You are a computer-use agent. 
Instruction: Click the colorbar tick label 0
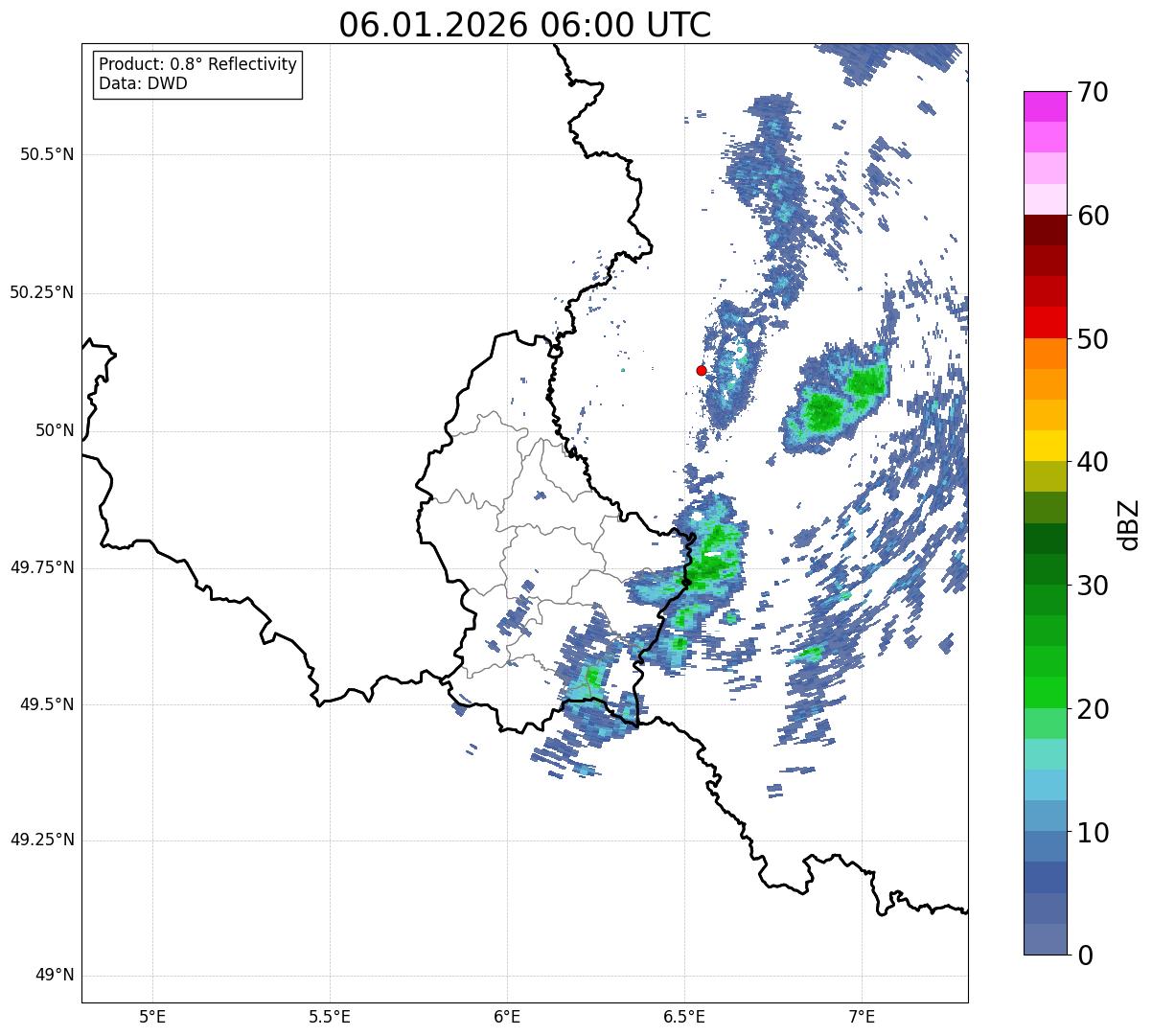click(1085, 955)
